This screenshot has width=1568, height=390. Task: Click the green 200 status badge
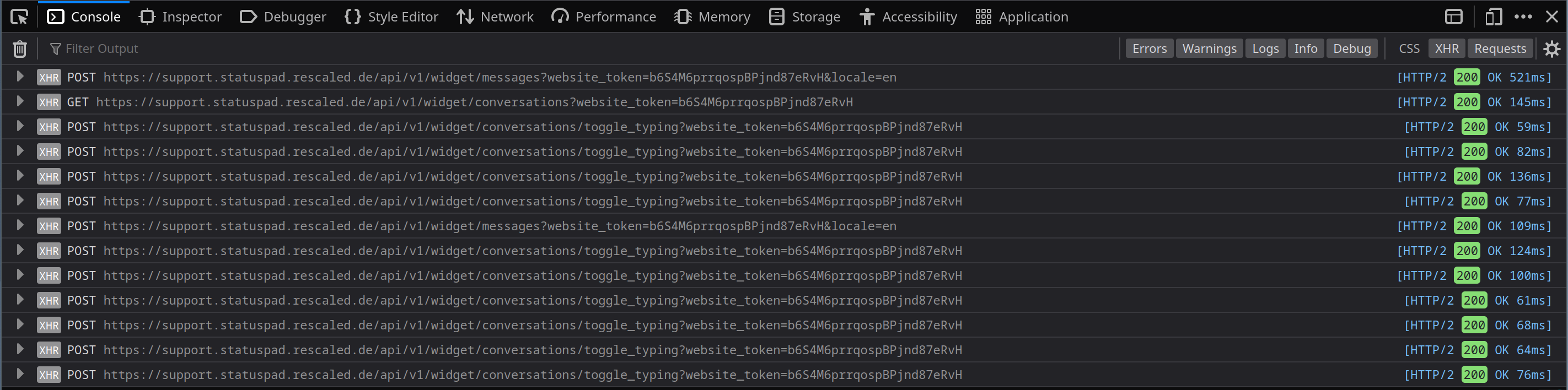coord(1467,77)
